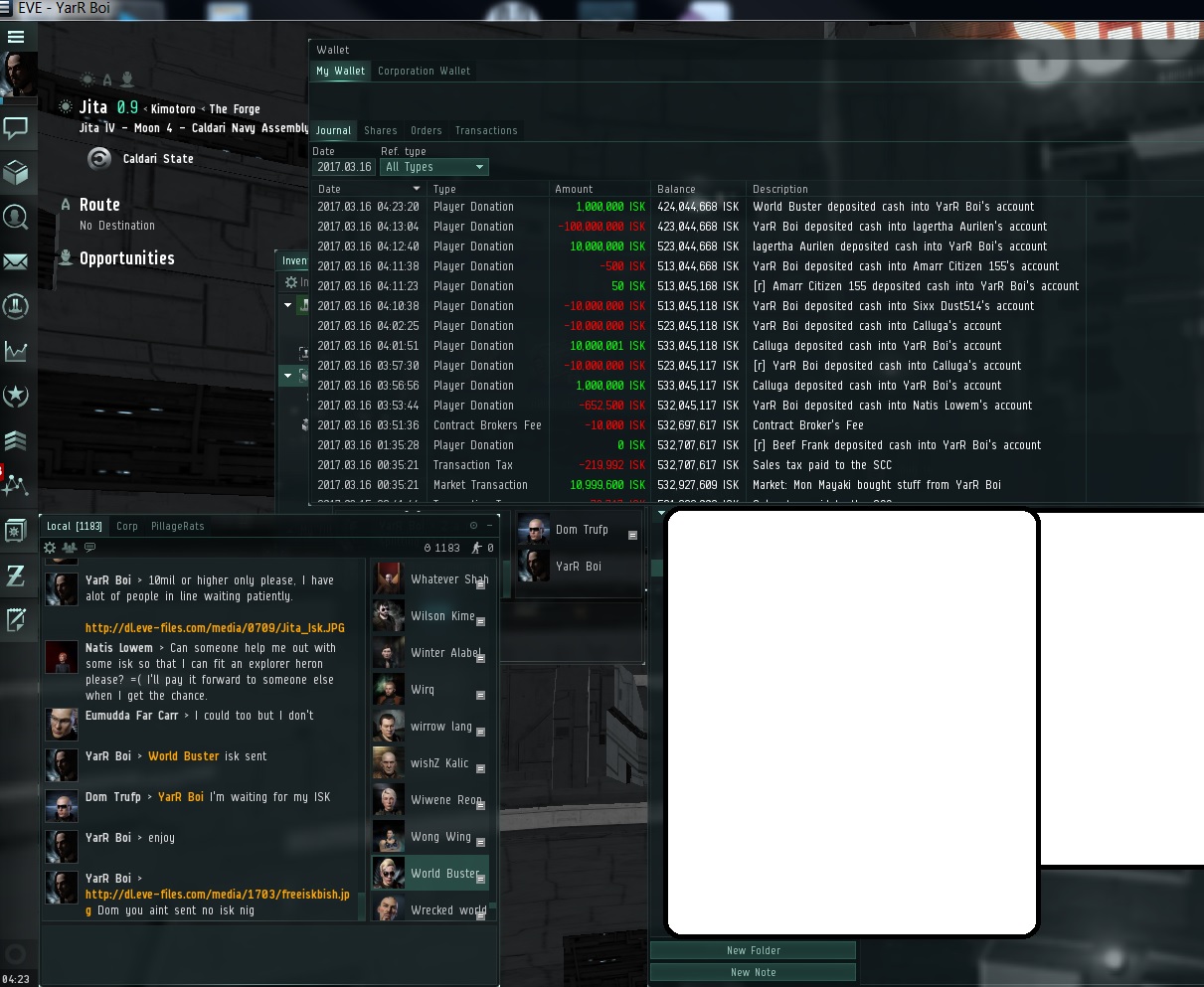1204x987 pixels.
Task: Click the Z-shaped icon in Neocom
Action: pyautogui.click(x=16, y=576)
